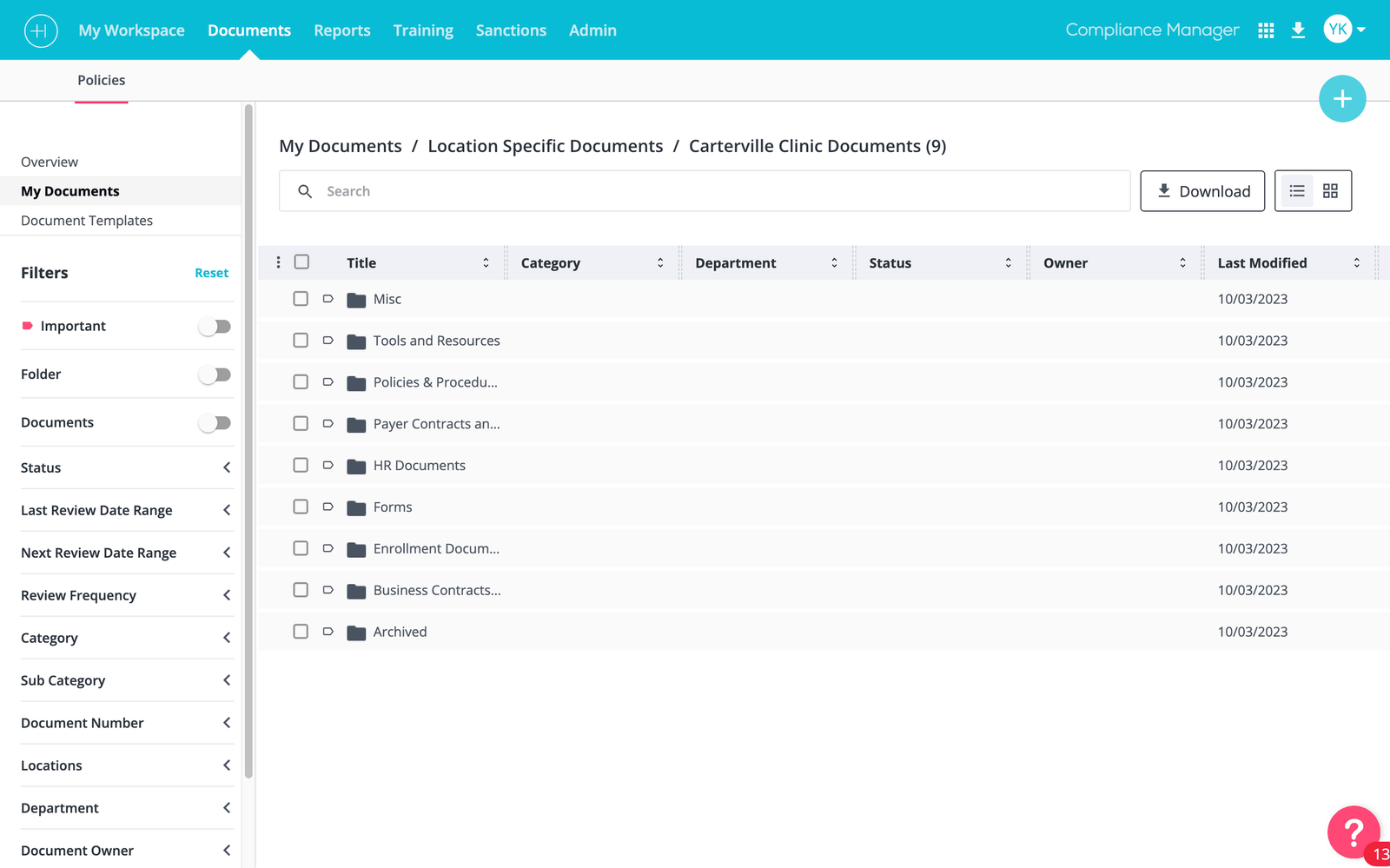The image size is (1390, 868).
Task: Open the Misc folder icon
Action: [x=356, y=300]
